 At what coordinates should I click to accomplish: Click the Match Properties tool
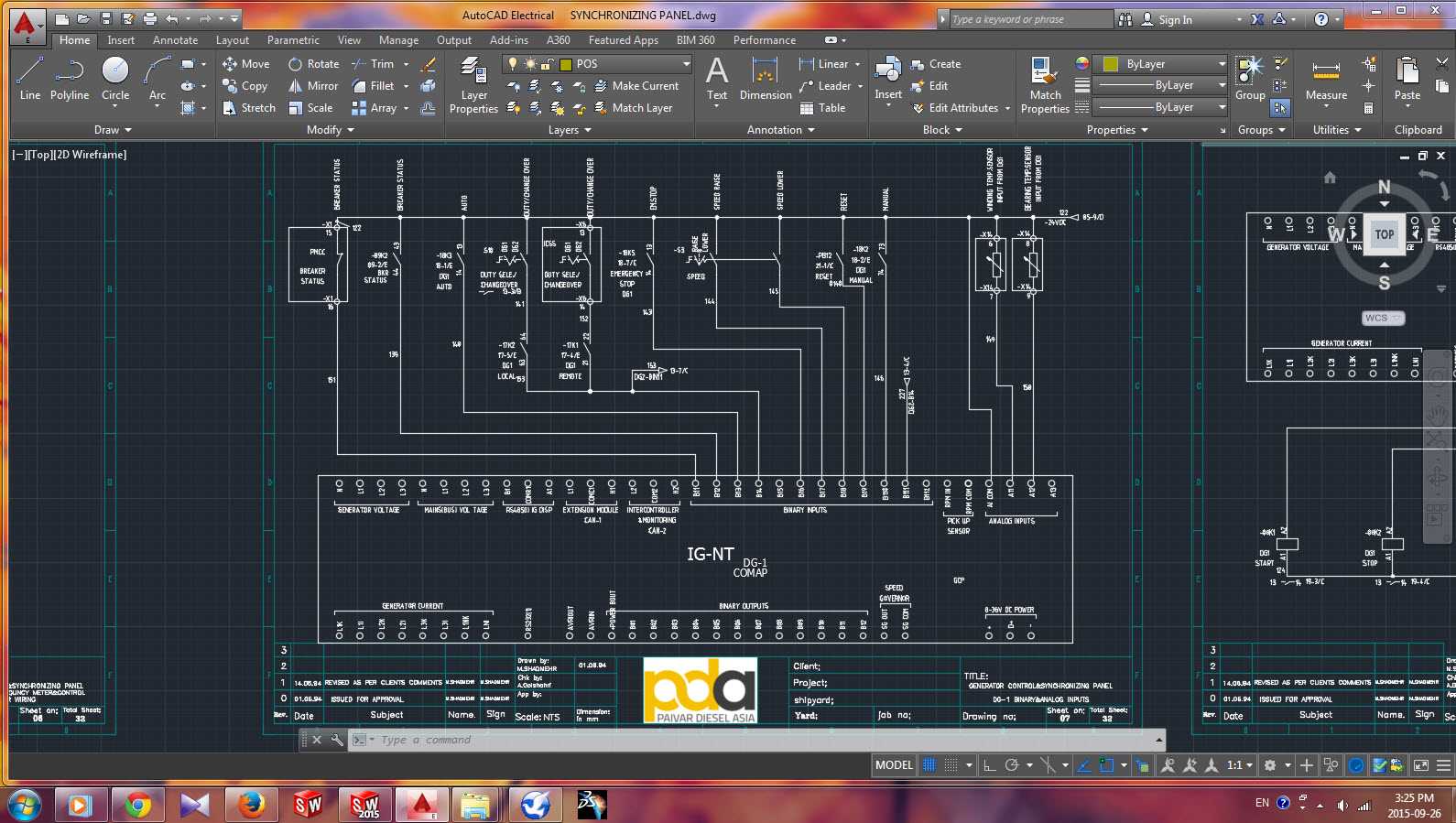[x=1045, y=85]
